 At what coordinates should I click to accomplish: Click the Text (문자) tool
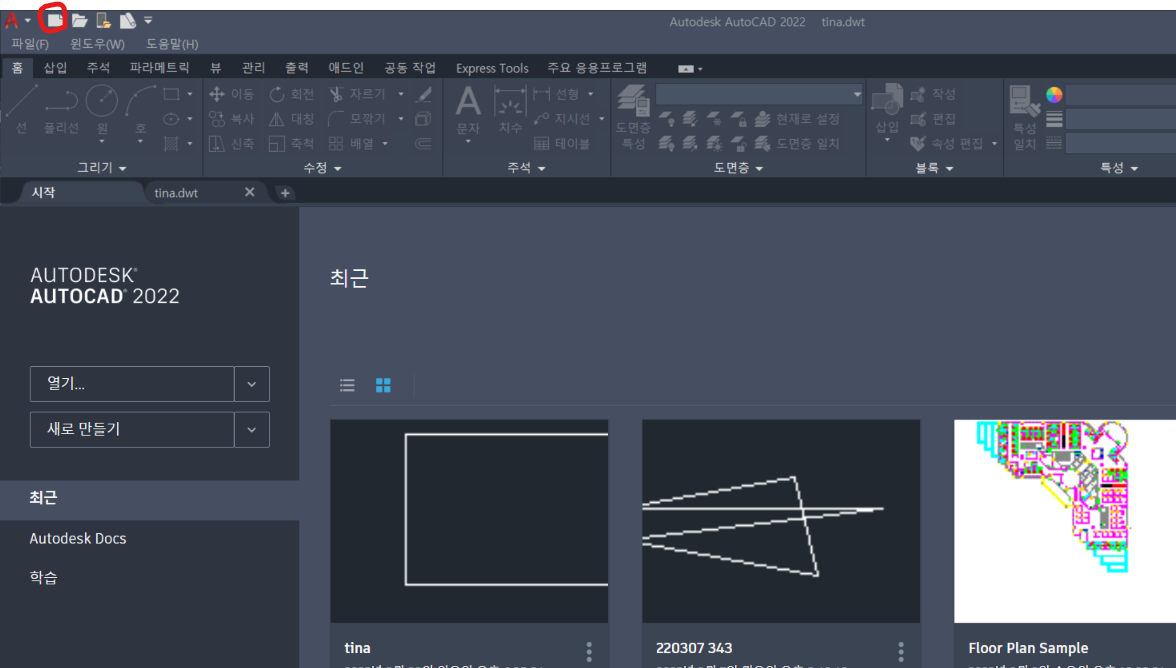pyautogui.click(x=468, y=109)
